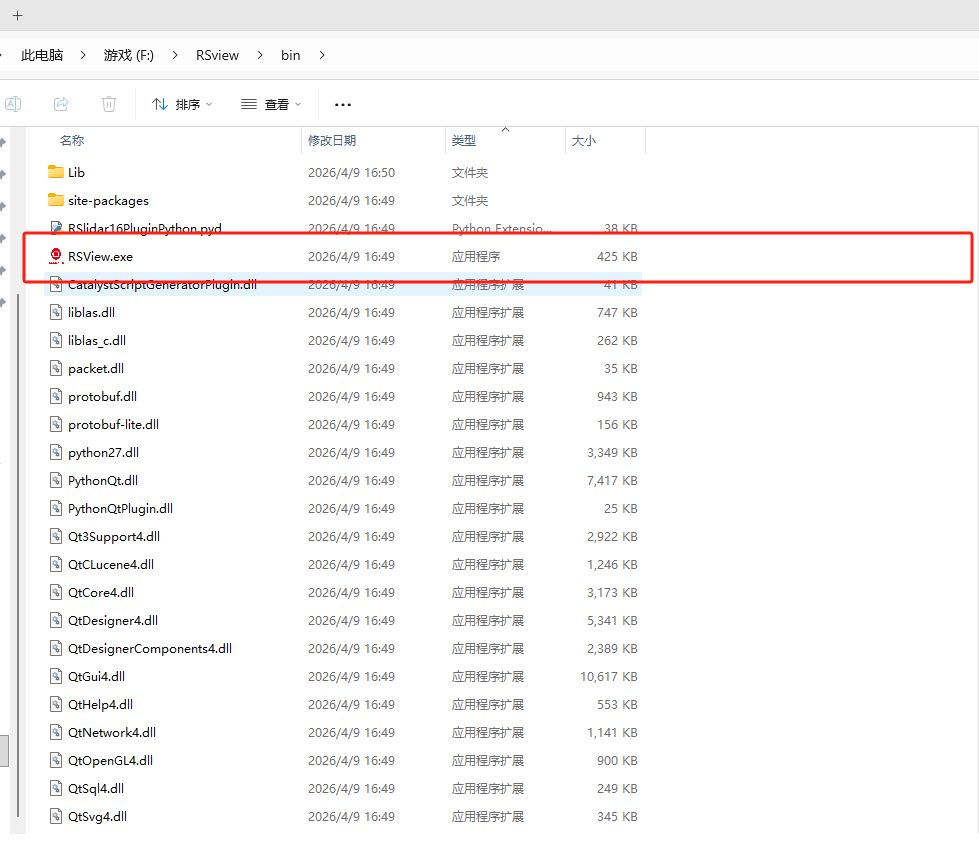Select the QtDesignerComponents4.dll file icon
The image size is (979, 853).
[x=56, y=648]
